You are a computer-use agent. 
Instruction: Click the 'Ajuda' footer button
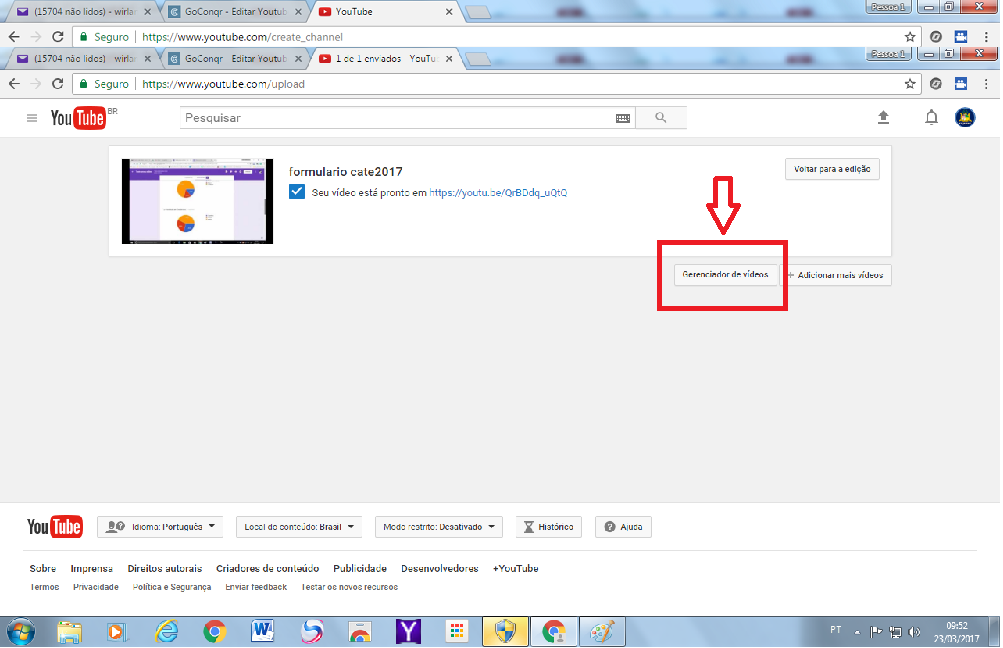(623, 527)
